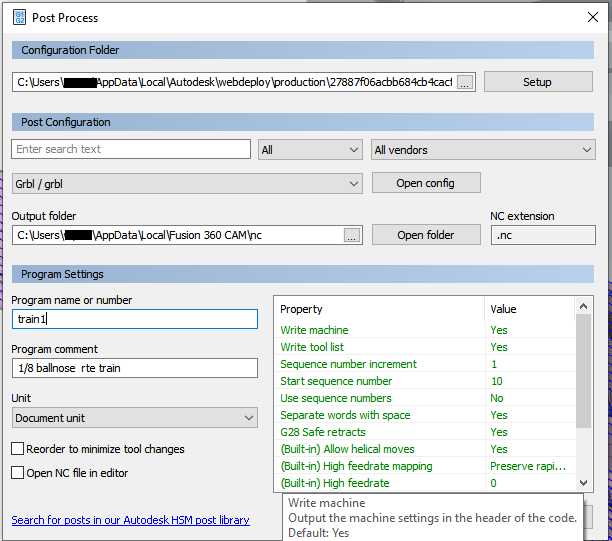Click the Open config button
The width and height of the screenshot is (612, 541).
[x=426, y=183]
